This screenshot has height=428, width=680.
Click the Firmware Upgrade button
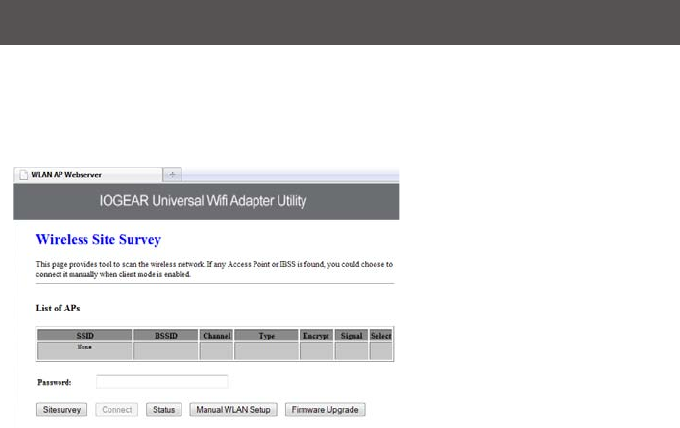[325, 410]
